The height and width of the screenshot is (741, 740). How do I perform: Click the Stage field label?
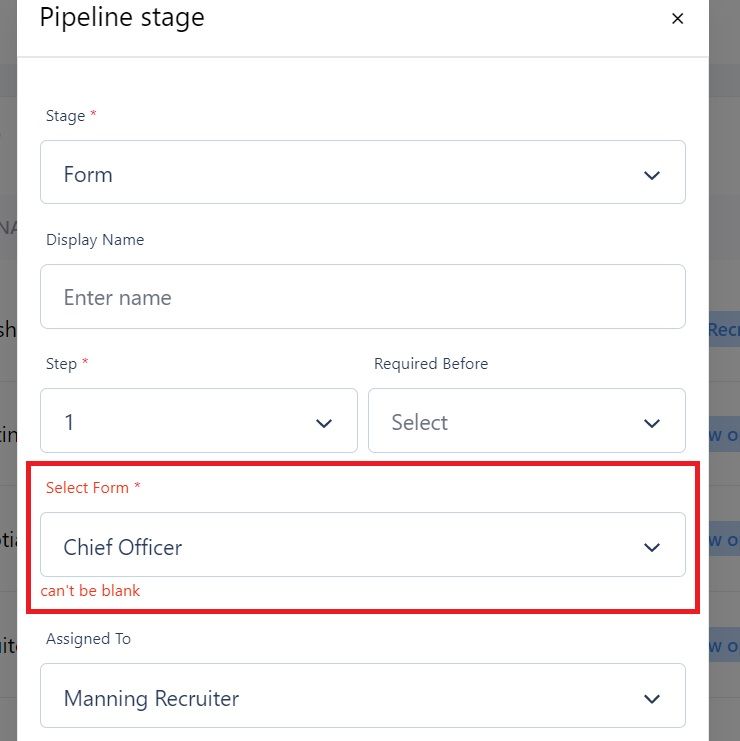(71, 116)
